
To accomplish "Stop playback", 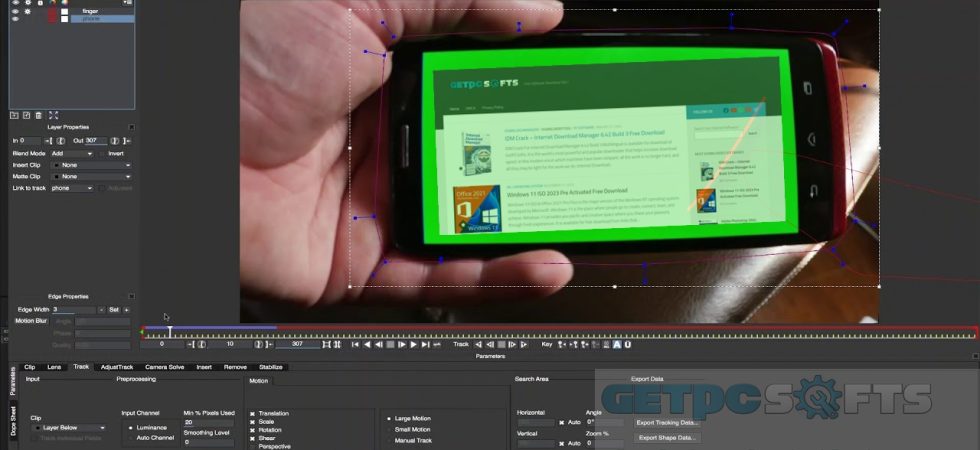I will click(x=390, y=344).
